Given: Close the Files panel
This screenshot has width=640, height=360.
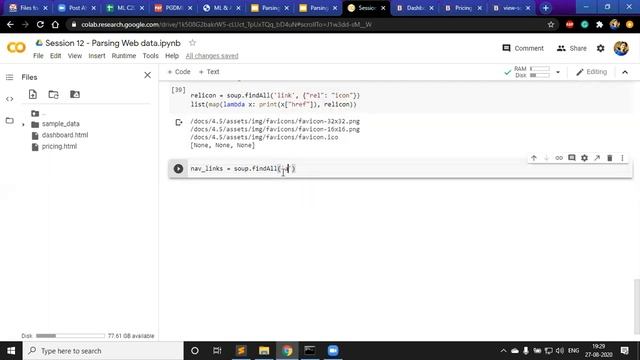Looking at the screenshot, I should pyautogui.click(x=147, y=75).
